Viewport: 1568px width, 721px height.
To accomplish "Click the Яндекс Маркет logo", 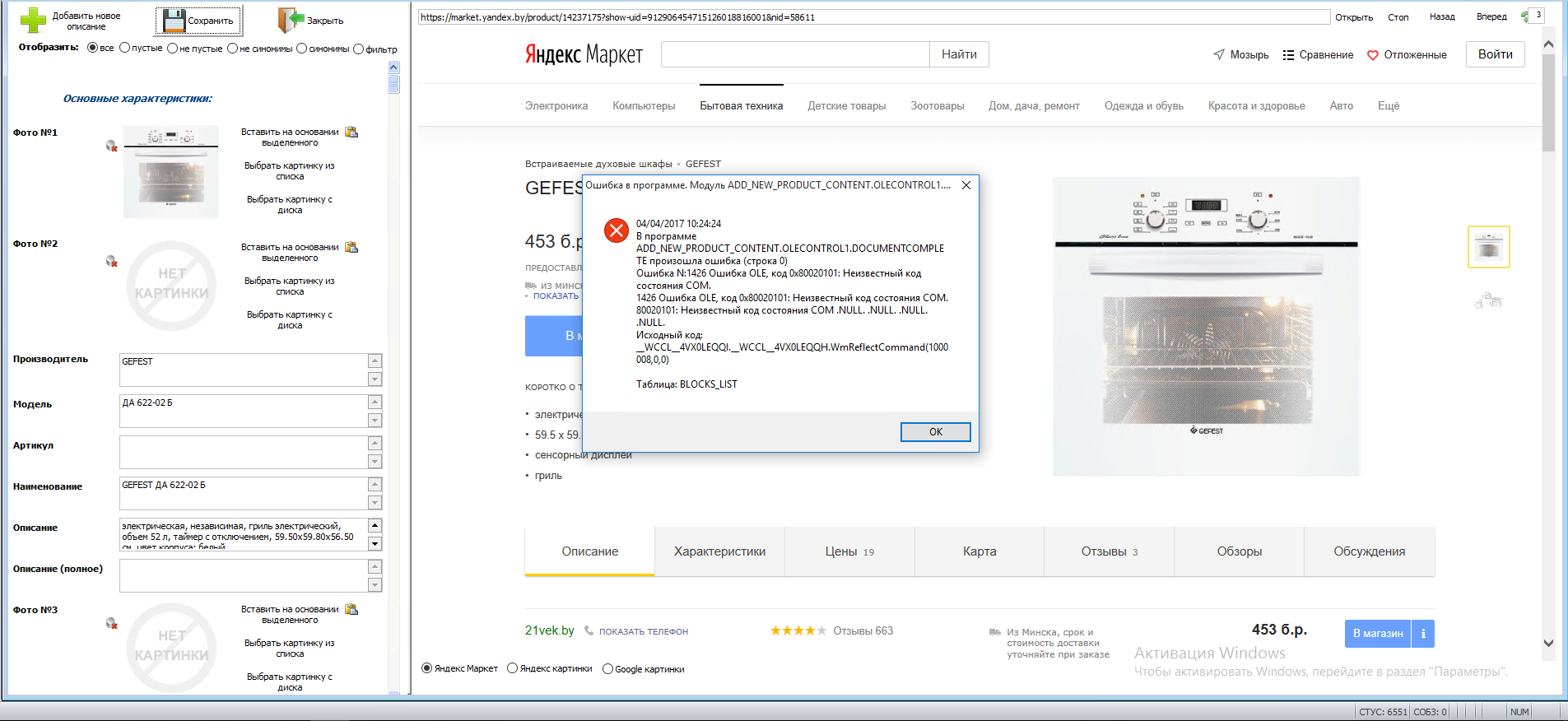I will [584, 54].
